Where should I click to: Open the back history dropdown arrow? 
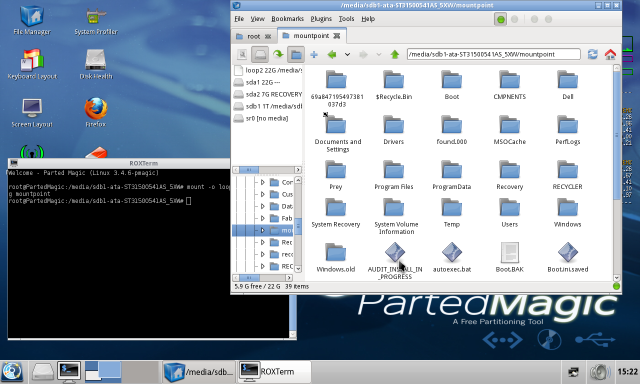[x=347, y=54]
